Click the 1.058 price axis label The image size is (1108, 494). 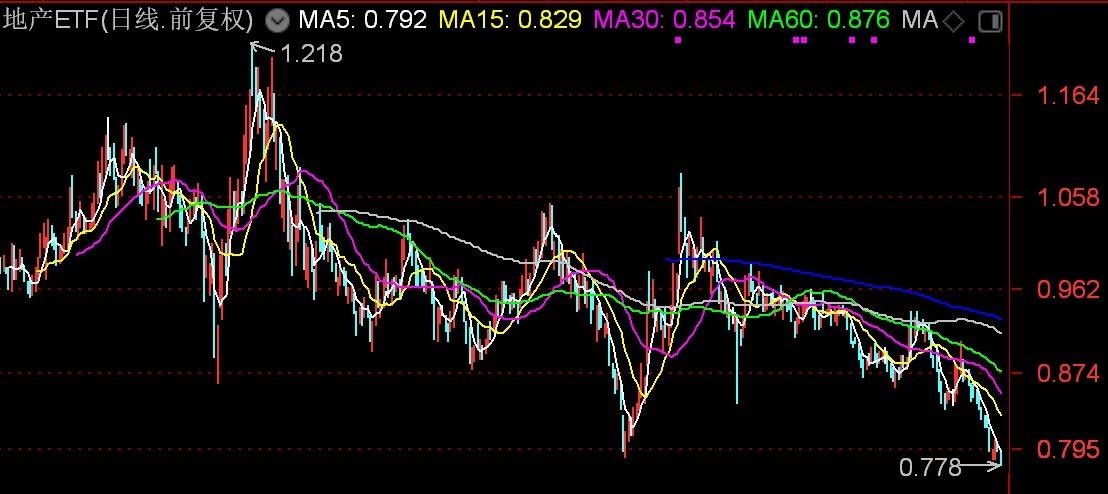tap(1069, 197)
